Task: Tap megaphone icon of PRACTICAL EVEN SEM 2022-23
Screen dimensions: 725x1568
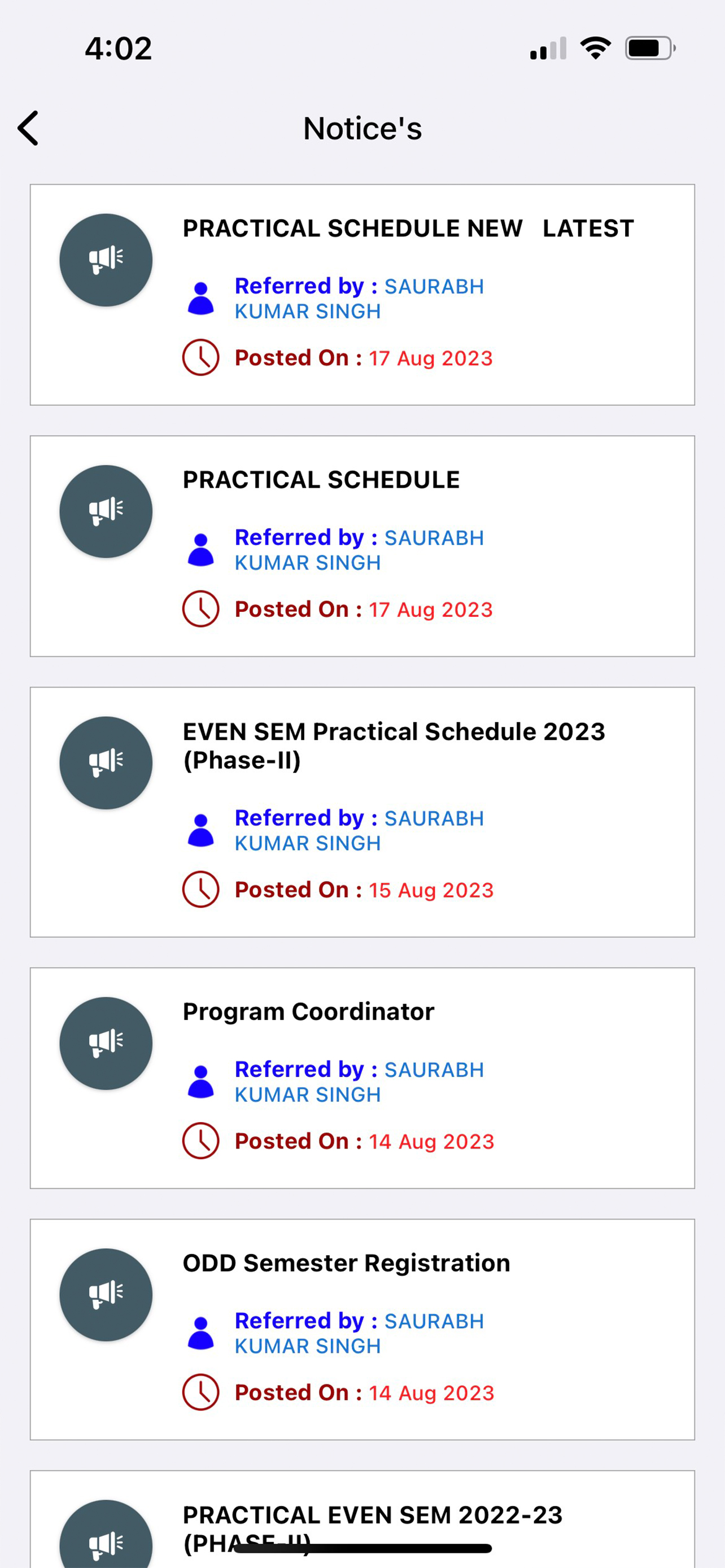Action: (x=106, y=1534)
